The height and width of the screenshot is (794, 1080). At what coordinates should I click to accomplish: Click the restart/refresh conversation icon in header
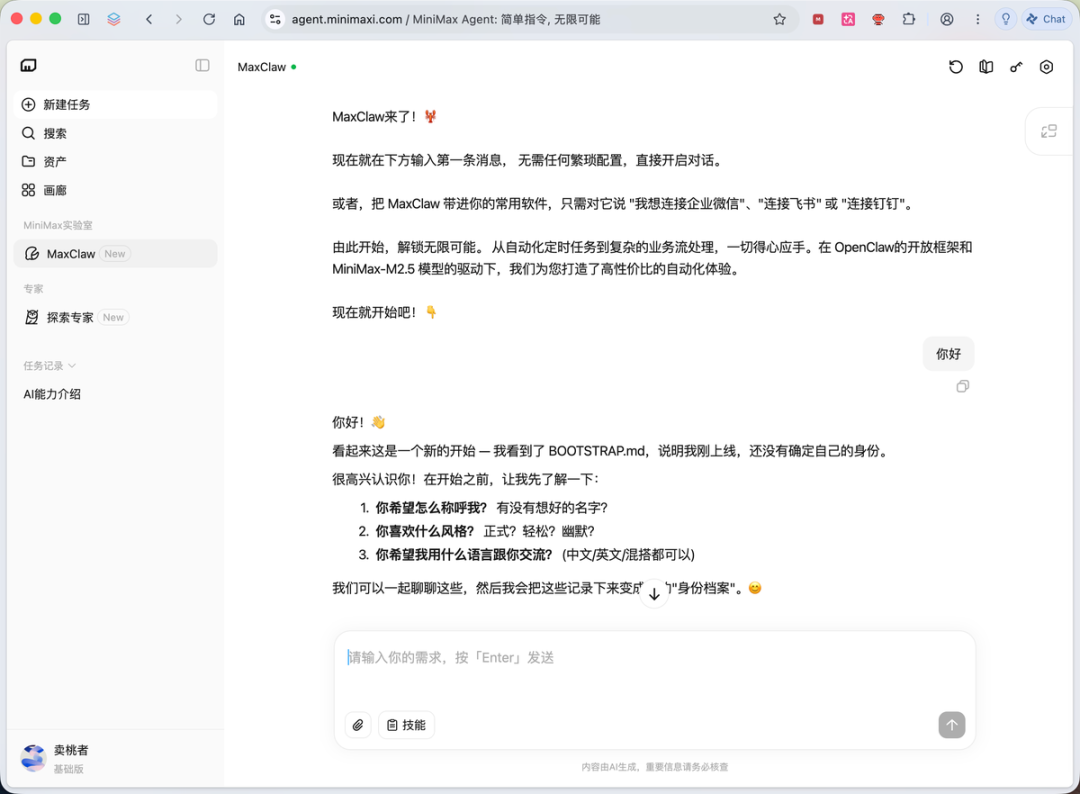point(956,67)
